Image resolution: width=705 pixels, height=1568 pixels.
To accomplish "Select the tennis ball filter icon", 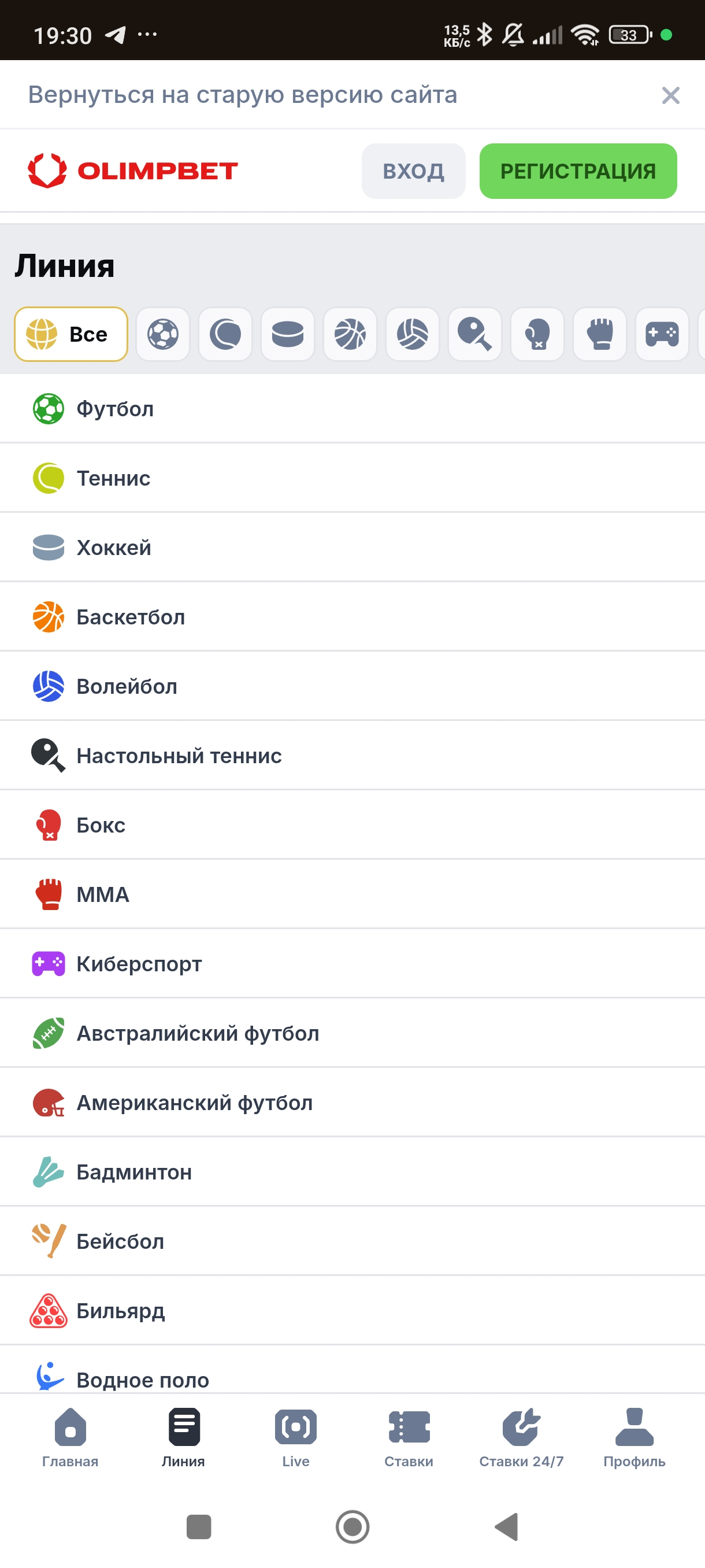I will (225, 334).
